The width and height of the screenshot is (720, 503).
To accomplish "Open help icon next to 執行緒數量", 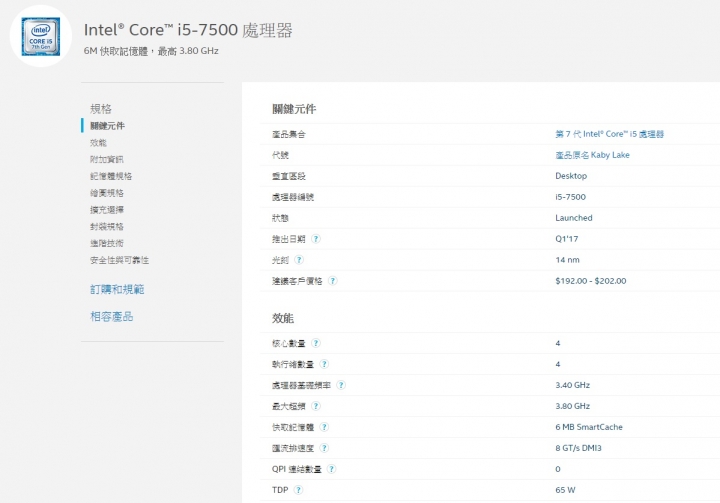I will (324, 364).
